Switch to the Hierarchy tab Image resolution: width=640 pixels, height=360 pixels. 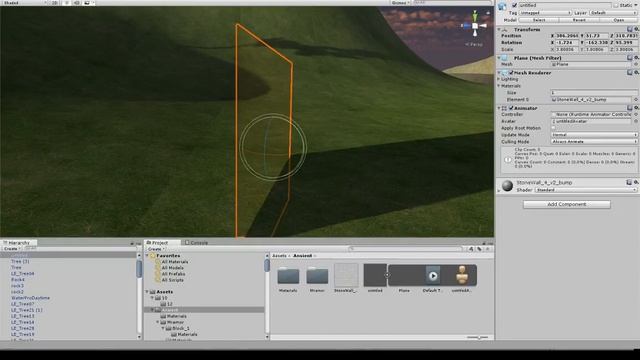(19, 242)
